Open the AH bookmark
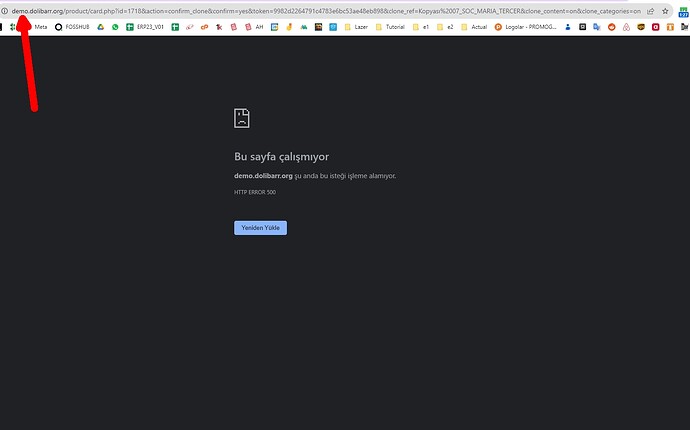Image resolution: width=690 pixels, height=430 pixels. coord(254,27)
